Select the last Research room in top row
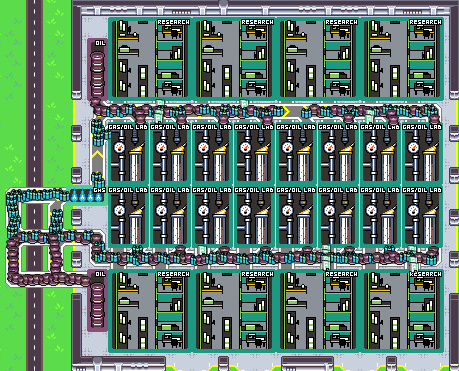The width and height of the screenshot is (459, 371). [402, 58]
